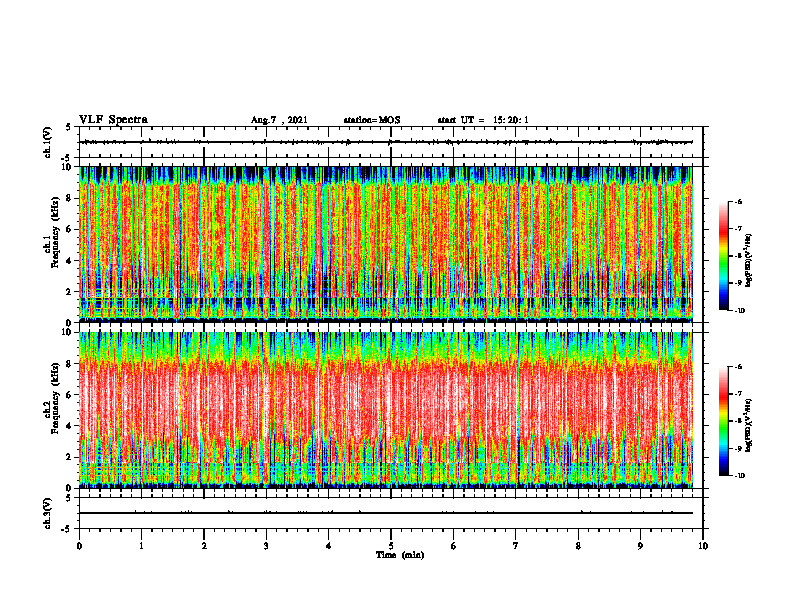Select the date text "Aug.7 , 2021"
The height and width of the screenshot is (612, 792).
(x=279, y=120)
